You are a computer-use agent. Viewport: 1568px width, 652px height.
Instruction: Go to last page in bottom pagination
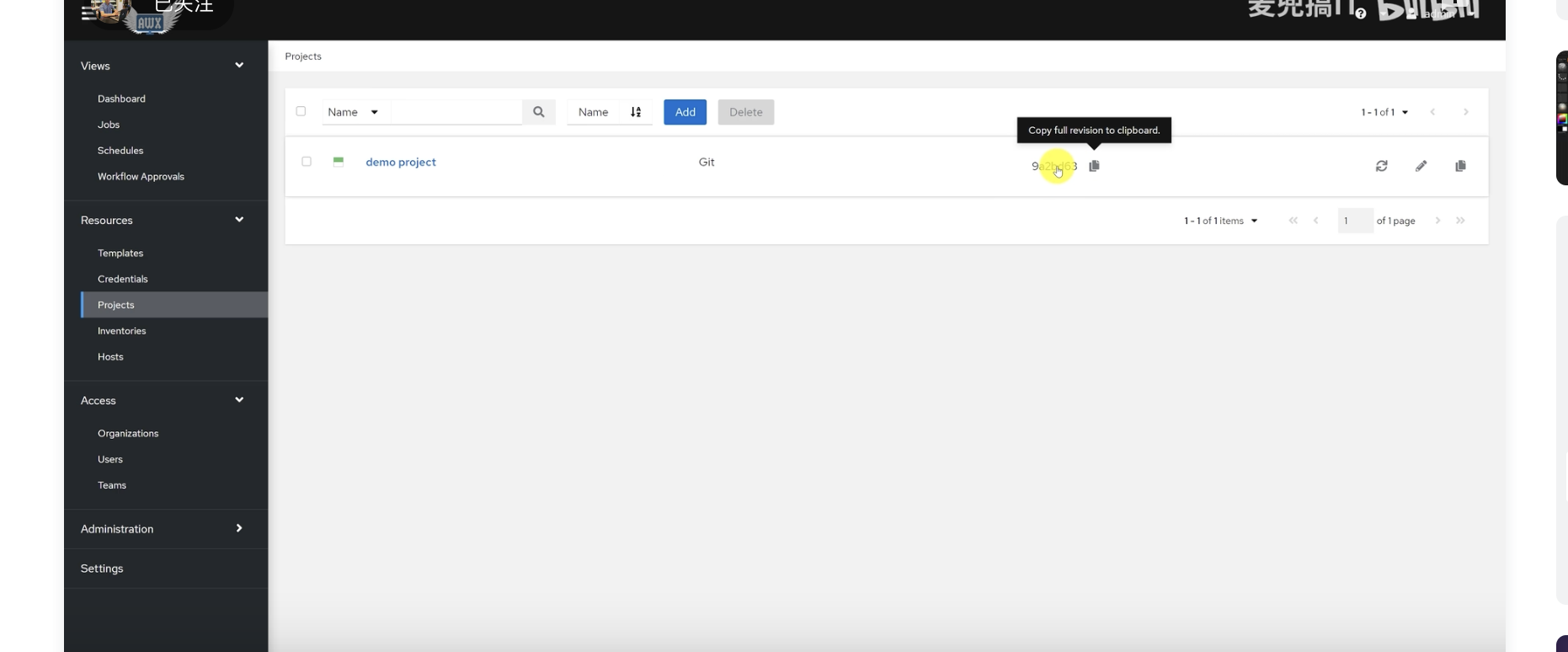tap(1461, 221)
